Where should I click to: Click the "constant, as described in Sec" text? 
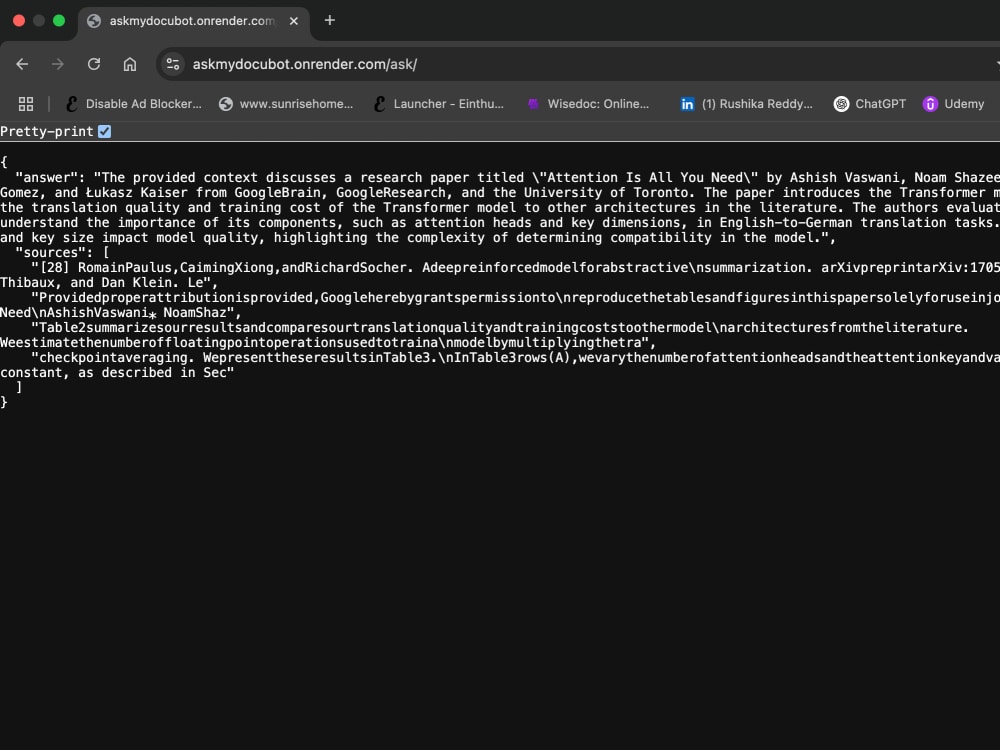point(117,372)
